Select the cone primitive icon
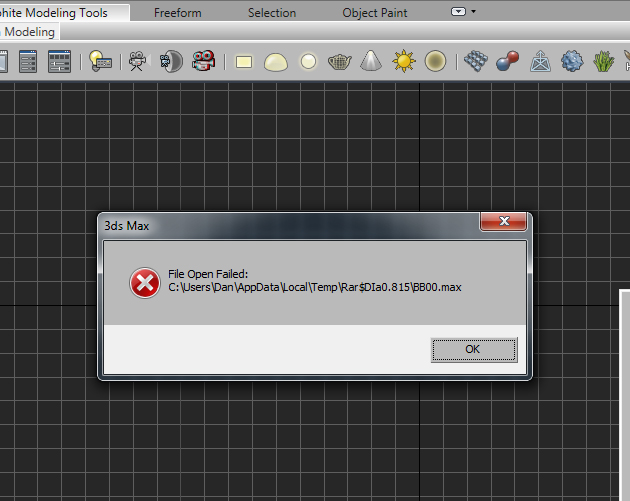 372,62
